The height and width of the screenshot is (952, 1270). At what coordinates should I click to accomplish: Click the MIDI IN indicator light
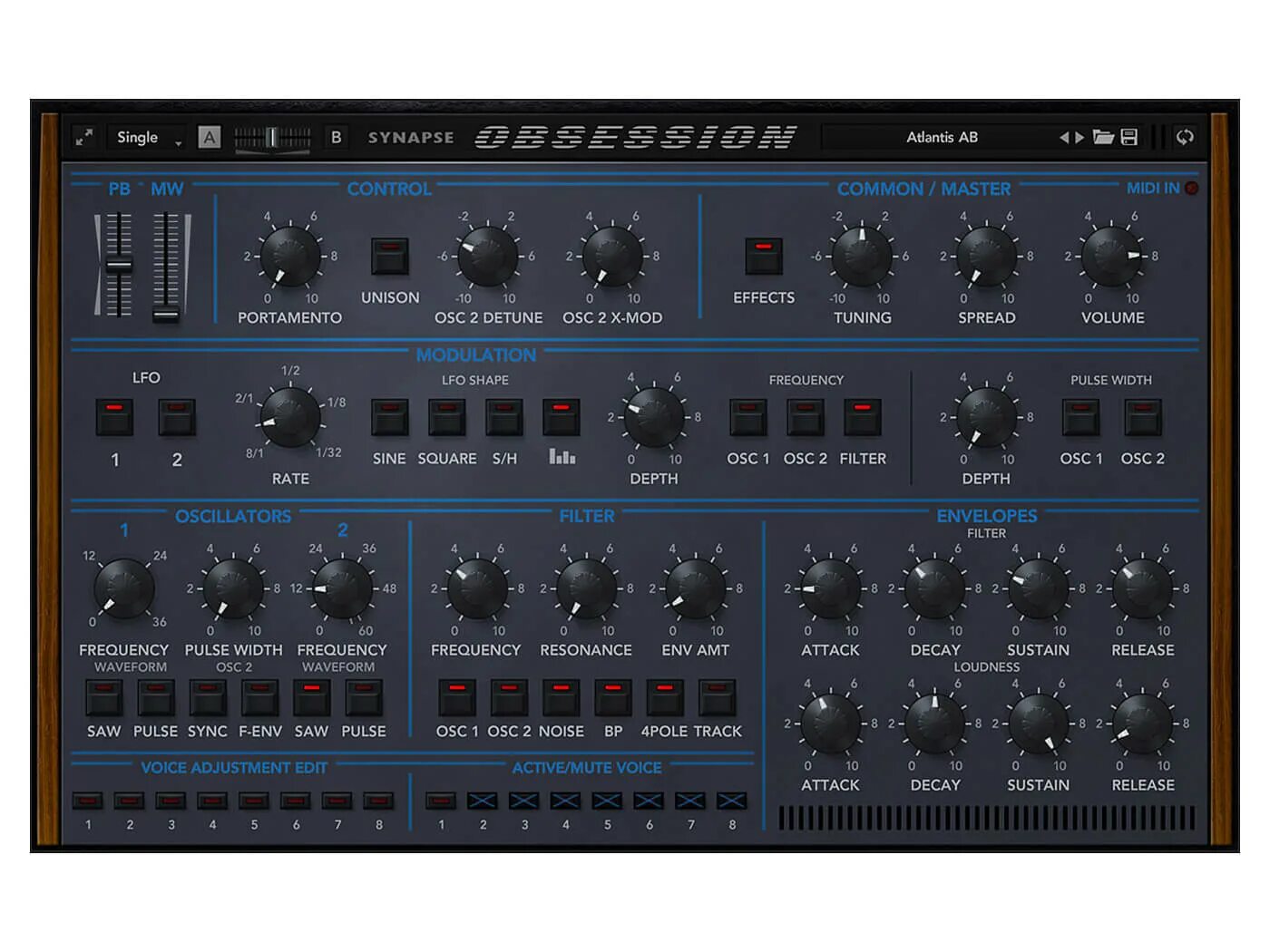pyautogui.click(x=1191, y=189)
